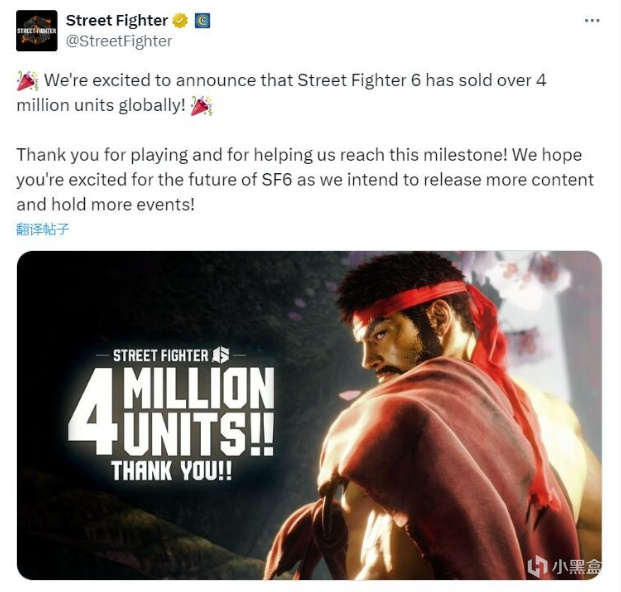Open the @StreetFighter handle link

[119, 41]
